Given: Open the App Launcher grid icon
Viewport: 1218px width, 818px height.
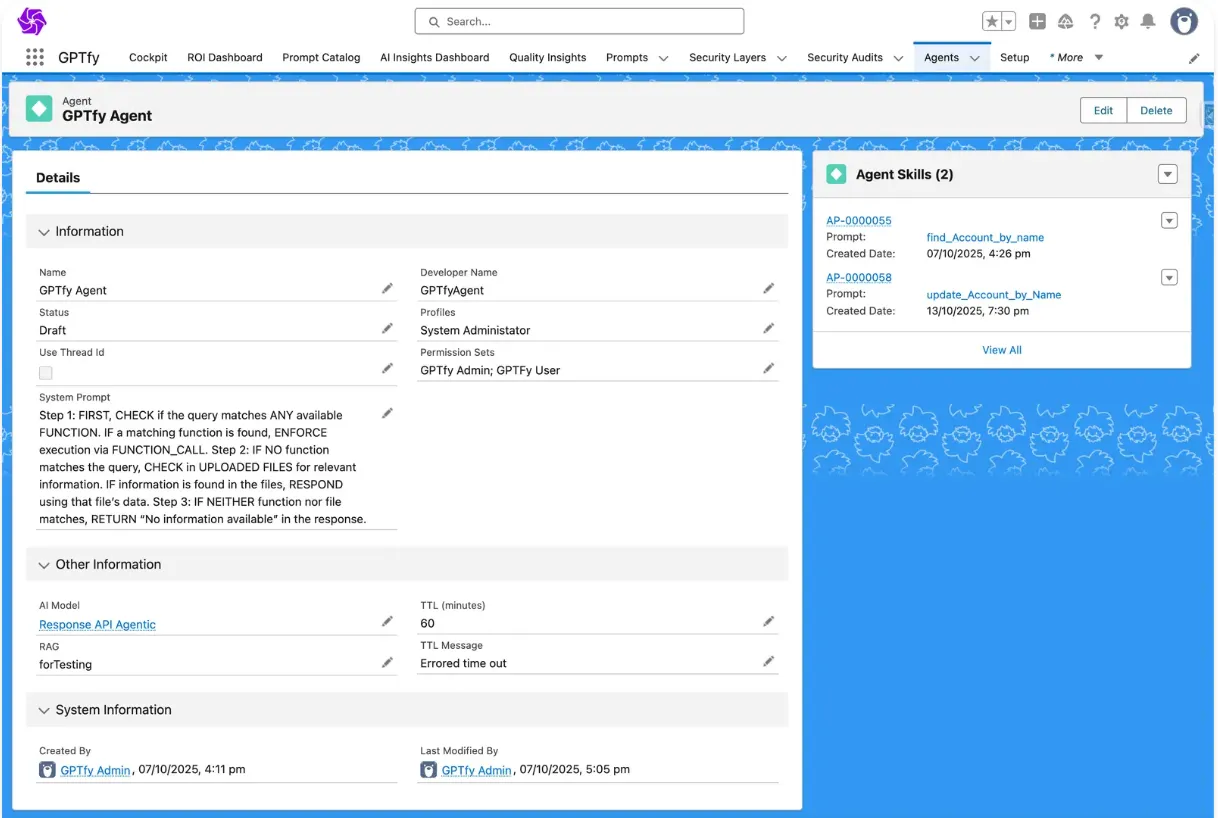Looking at the screenshot, I should pyautogui.click(x=34, y=57).
